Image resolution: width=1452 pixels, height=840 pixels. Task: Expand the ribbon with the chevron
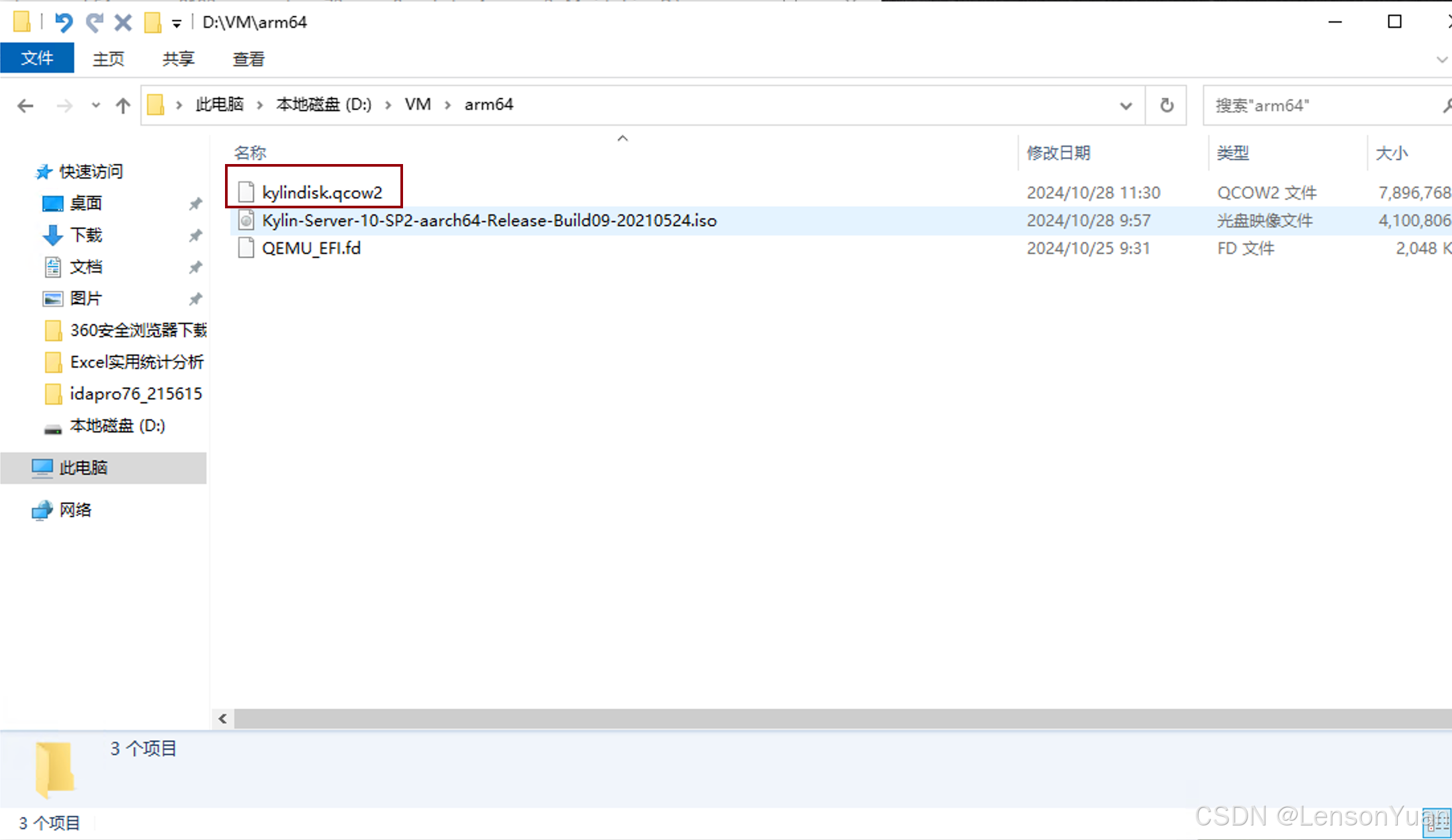tap(1441, 60)
